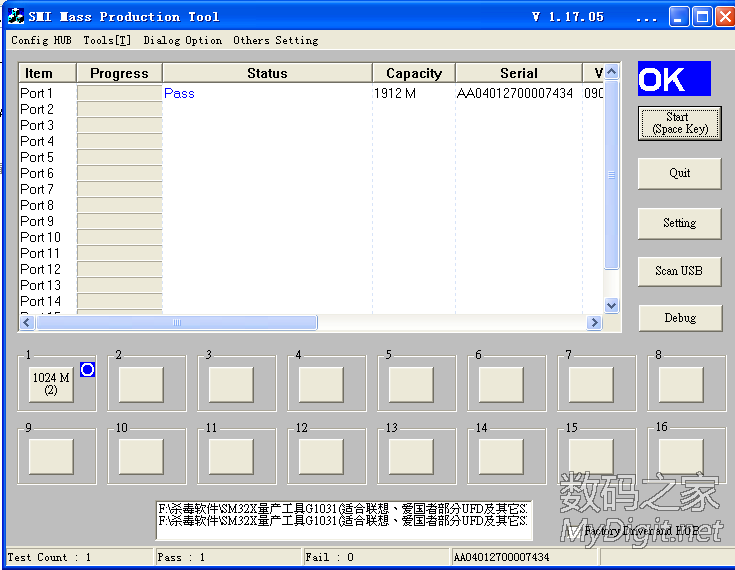The width and height of the screenshot is (735, 570).
Task: Click the empty device button in slot 2
Action: [x=141, y=384]
